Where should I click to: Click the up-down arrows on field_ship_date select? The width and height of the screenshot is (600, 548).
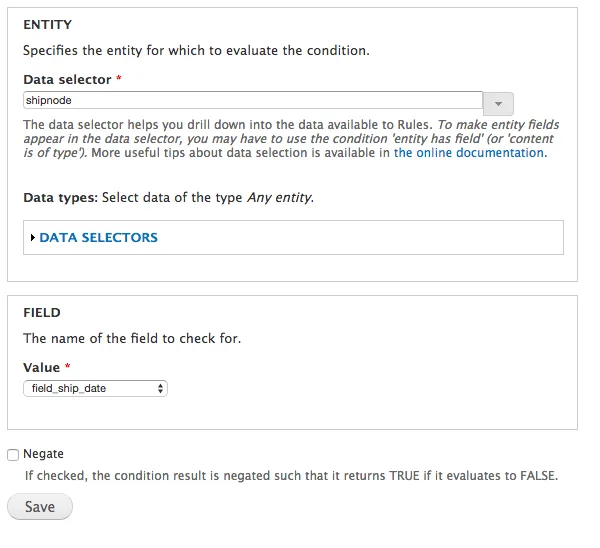coord(160,388)
